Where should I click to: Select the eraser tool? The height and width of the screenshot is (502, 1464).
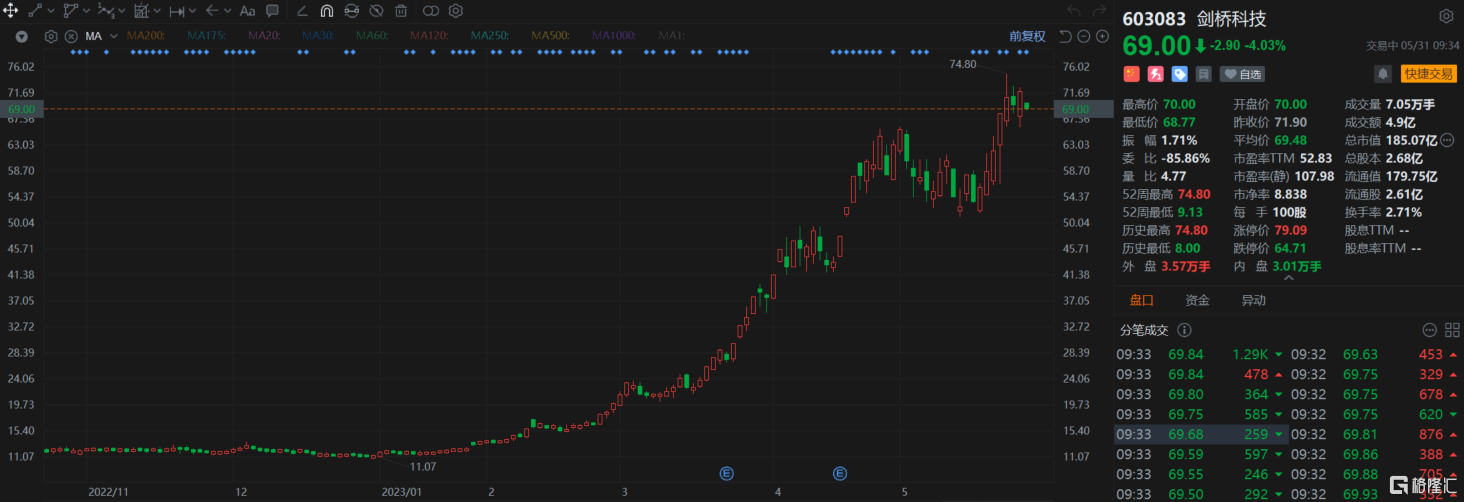point(302,11)
